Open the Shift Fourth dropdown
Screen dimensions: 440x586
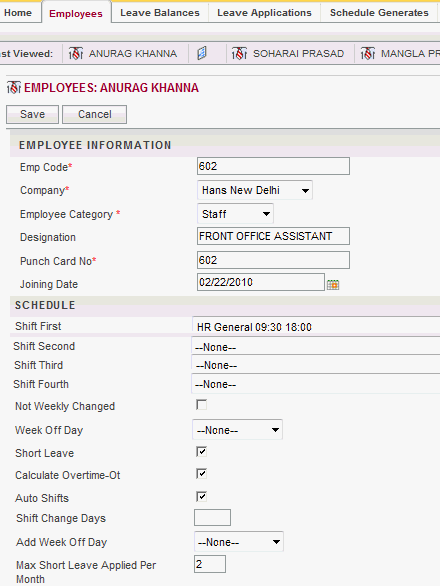(316, 384)
